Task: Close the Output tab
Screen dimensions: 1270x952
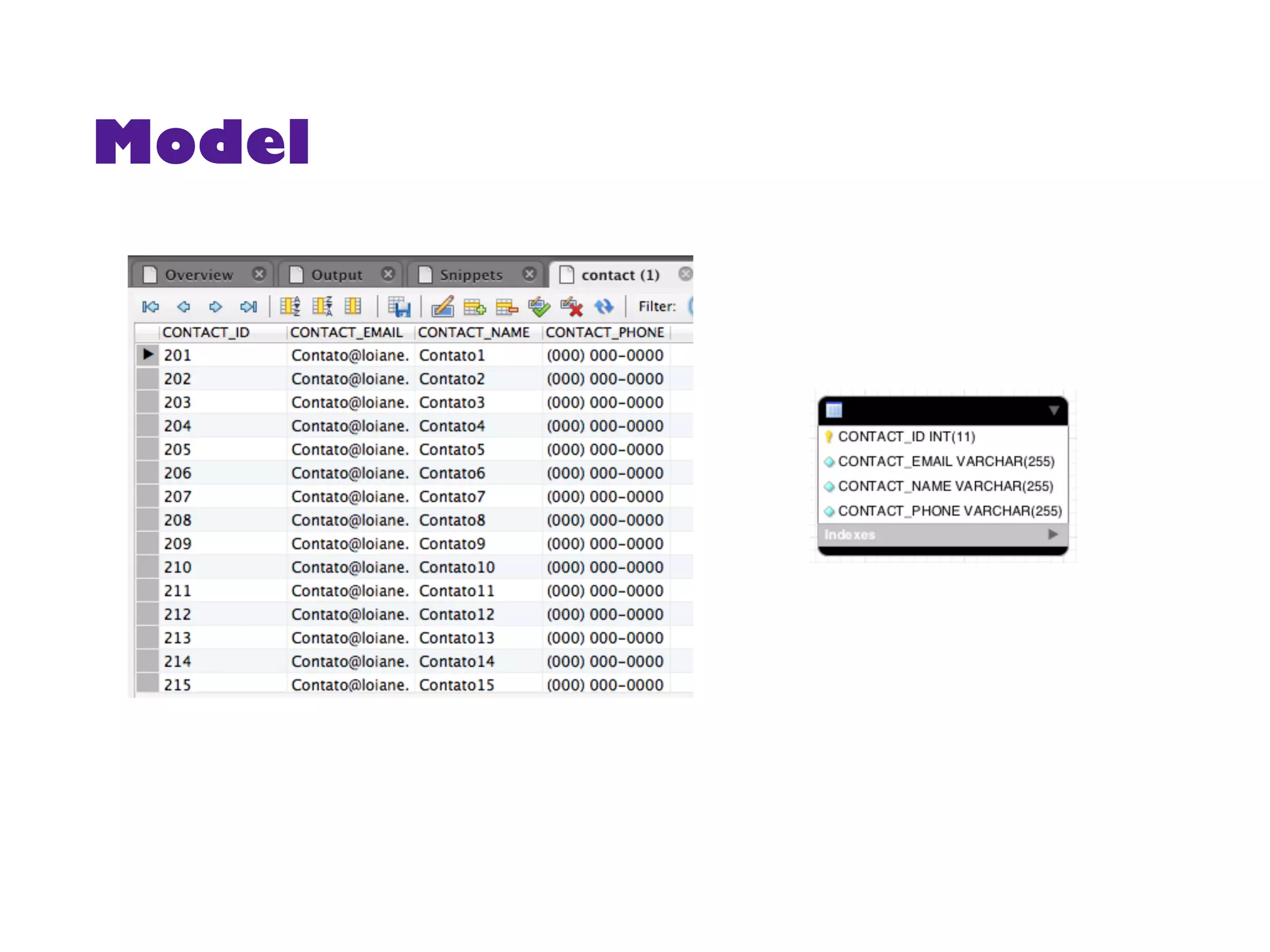Action: pyautogui.click(x=388, y=274)
